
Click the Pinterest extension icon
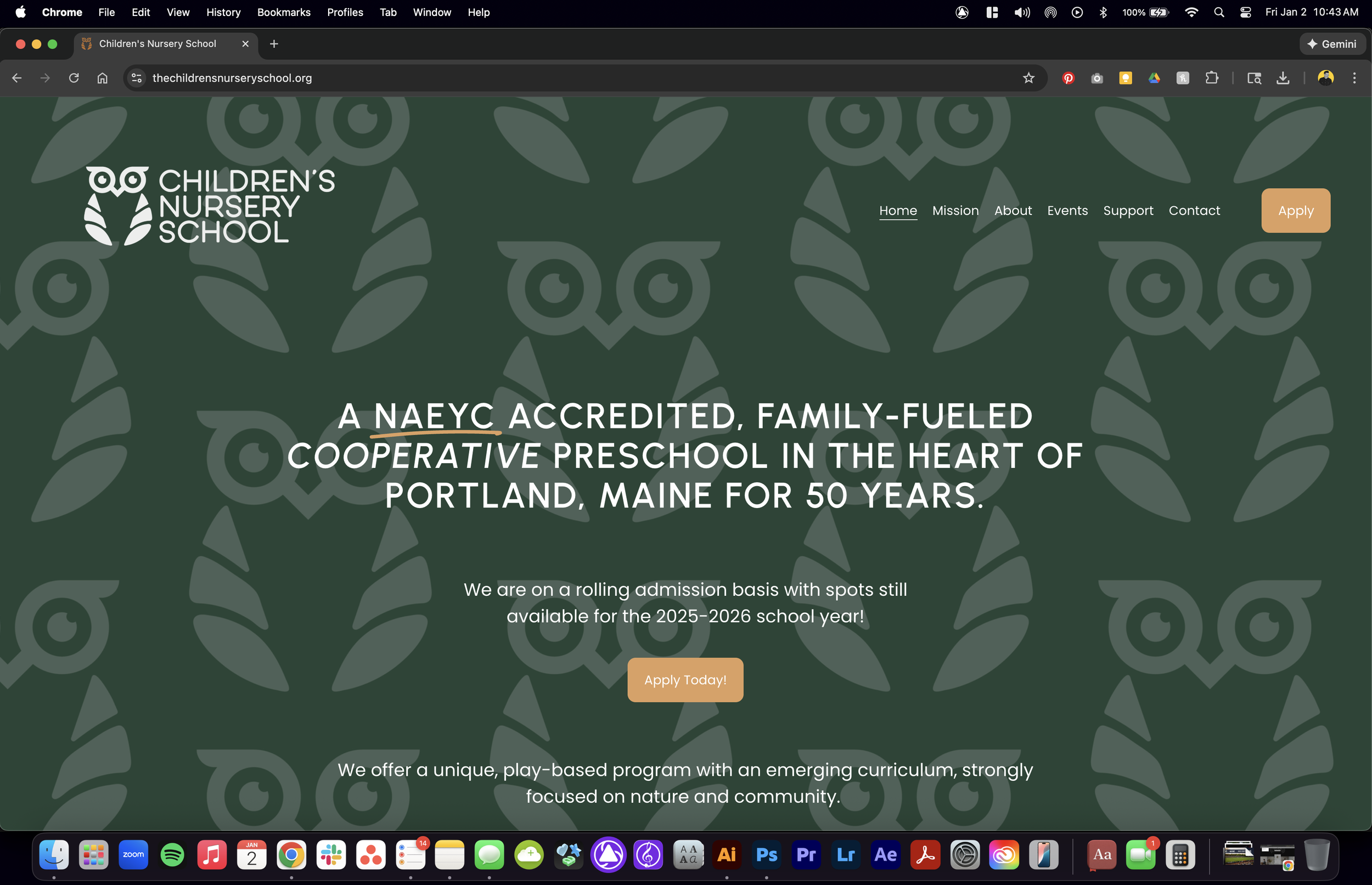point(1068,78)
